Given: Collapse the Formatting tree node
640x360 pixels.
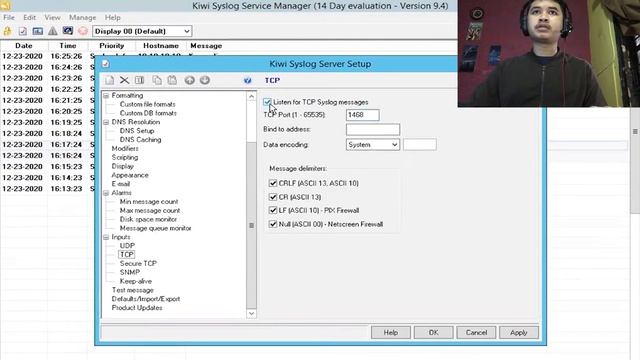Looking at the screenshot, I should click(106, 96).
